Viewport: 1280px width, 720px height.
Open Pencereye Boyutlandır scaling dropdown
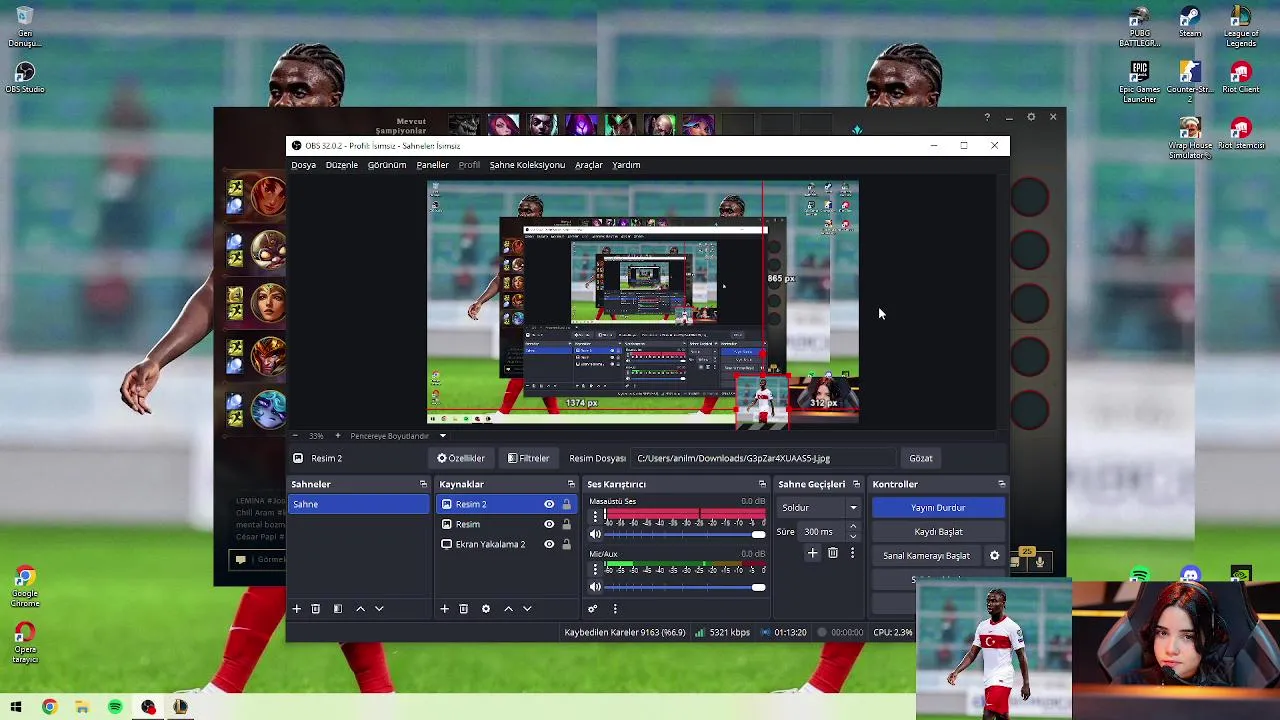[x=398, y=436]
